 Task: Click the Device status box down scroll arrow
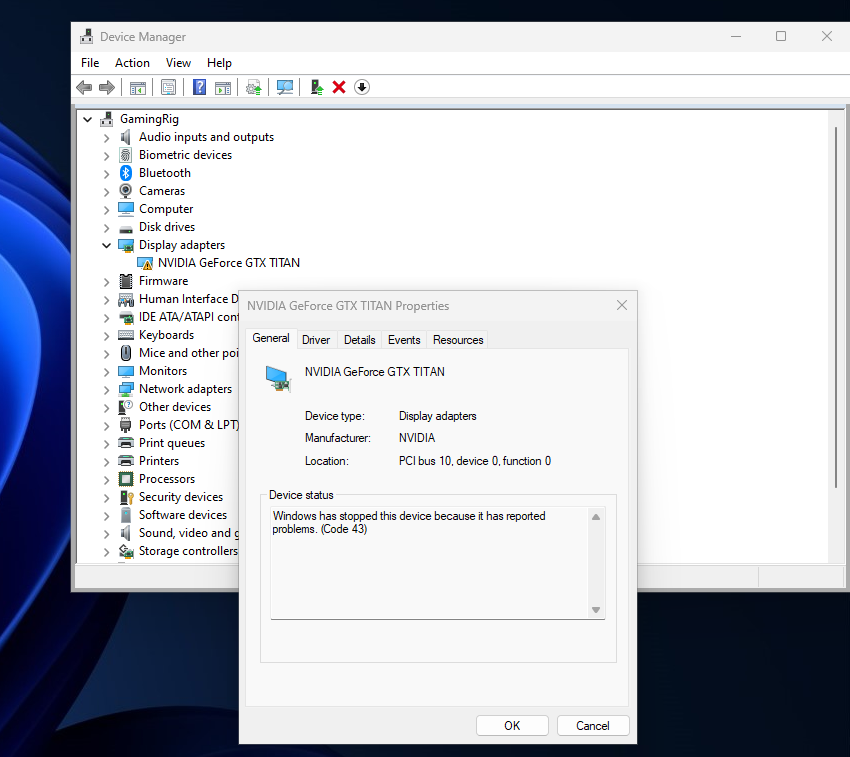[x=596, y=610]
